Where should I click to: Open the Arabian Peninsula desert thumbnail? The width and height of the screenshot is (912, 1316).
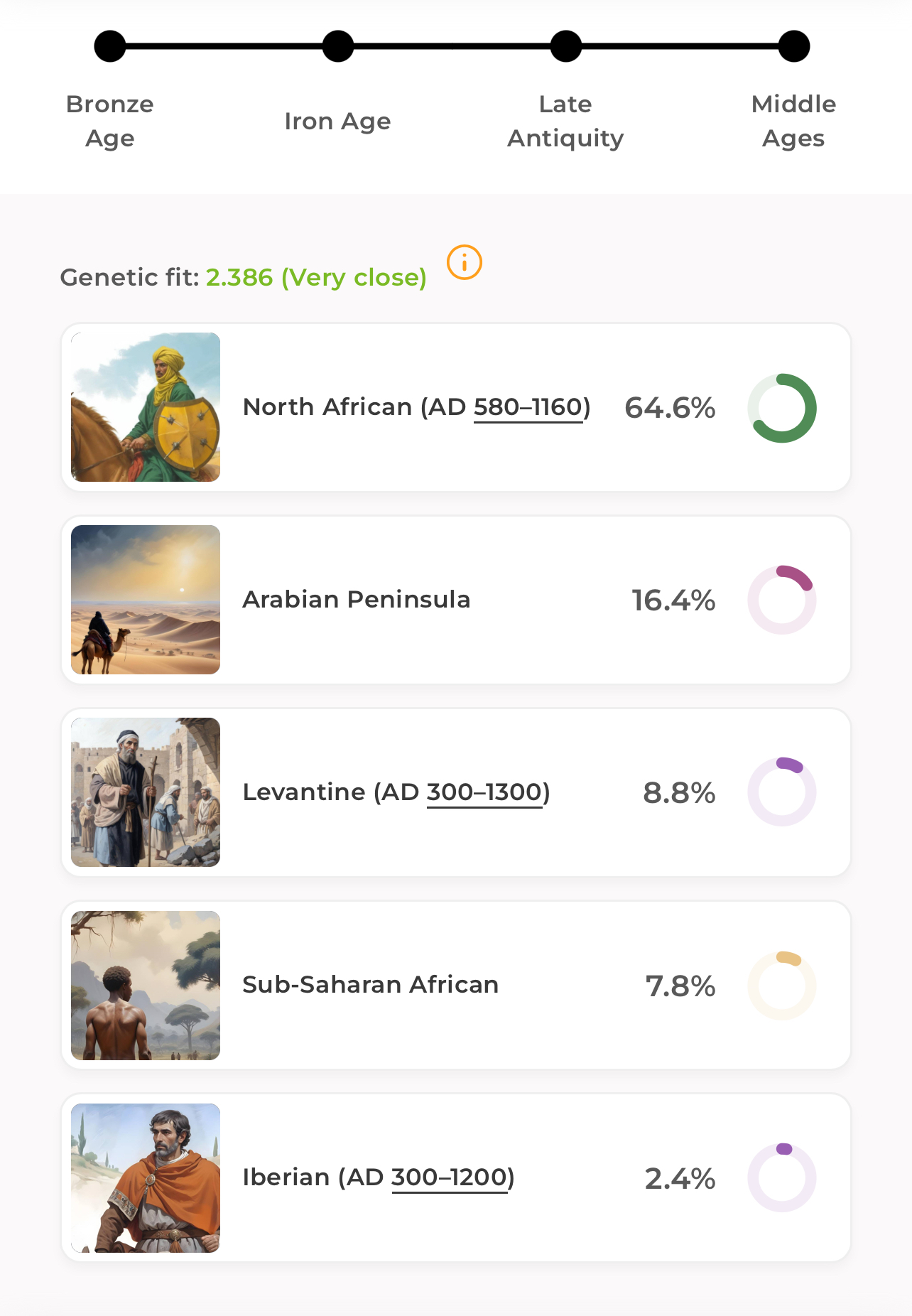tap(146, 600)
